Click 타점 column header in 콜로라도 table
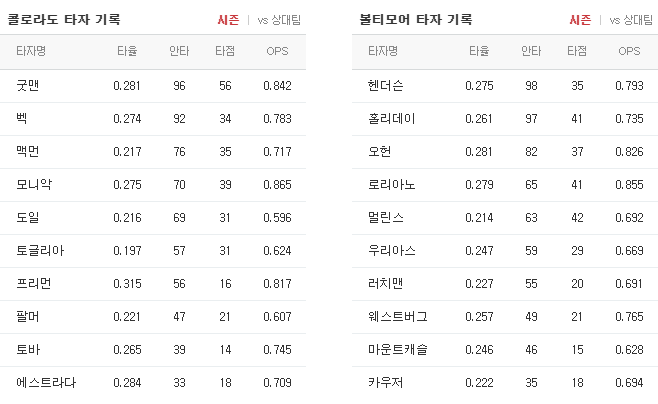Screen dimensions: 658x404 pos(225,51)
